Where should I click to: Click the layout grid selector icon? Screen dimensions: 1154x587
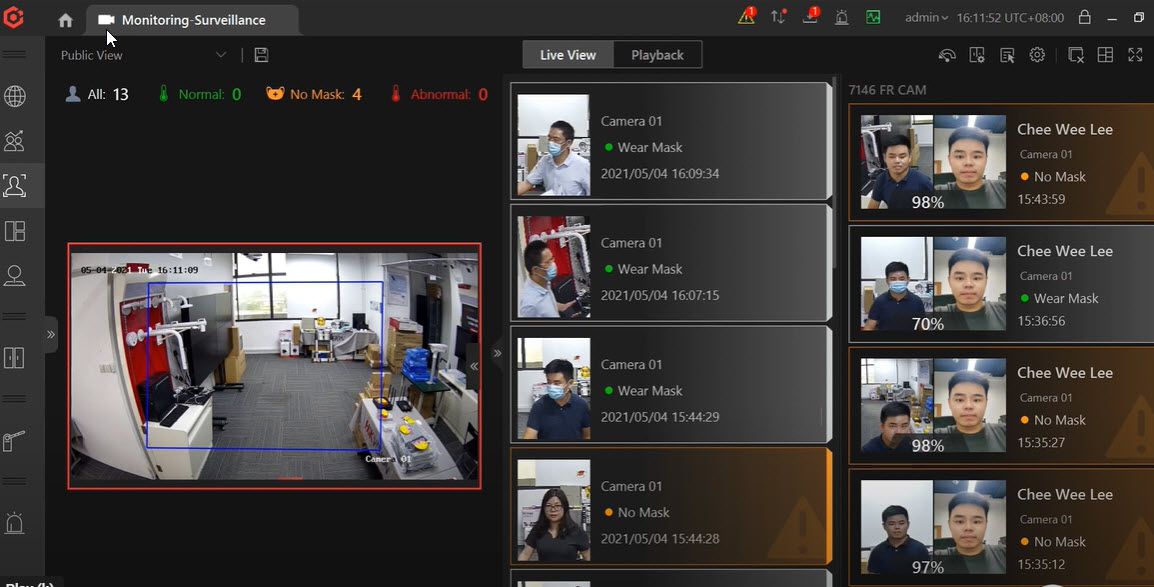click(1106, 55)
